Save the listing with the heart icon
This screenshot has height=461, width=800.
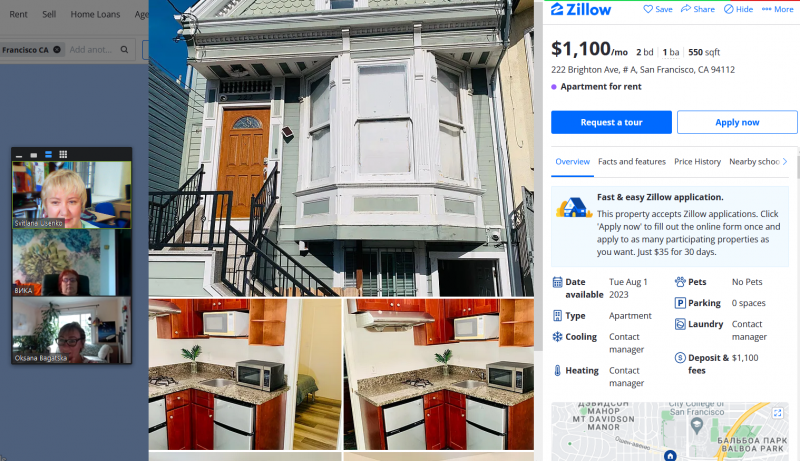tap(658, 9)
